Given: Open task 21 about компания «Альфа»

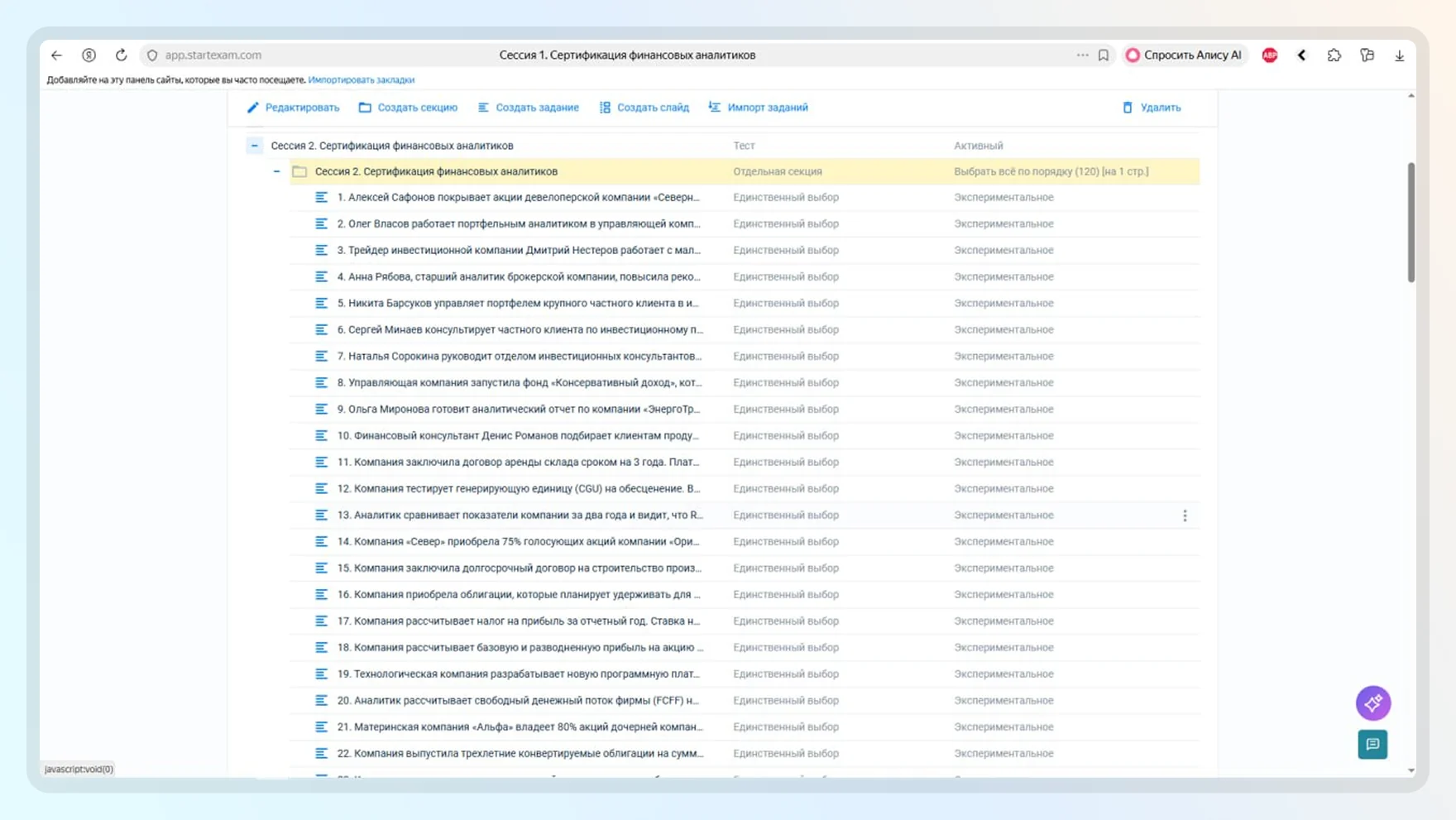Looking at the screenshot, I should pos(520,727).
